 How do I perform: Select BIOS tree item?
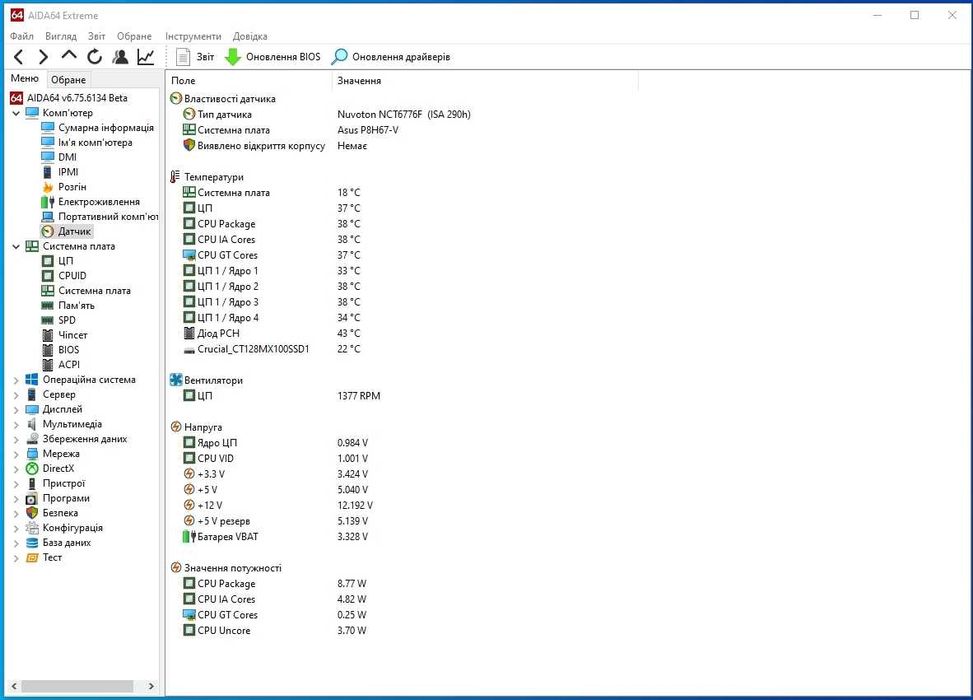click(68, 350)
